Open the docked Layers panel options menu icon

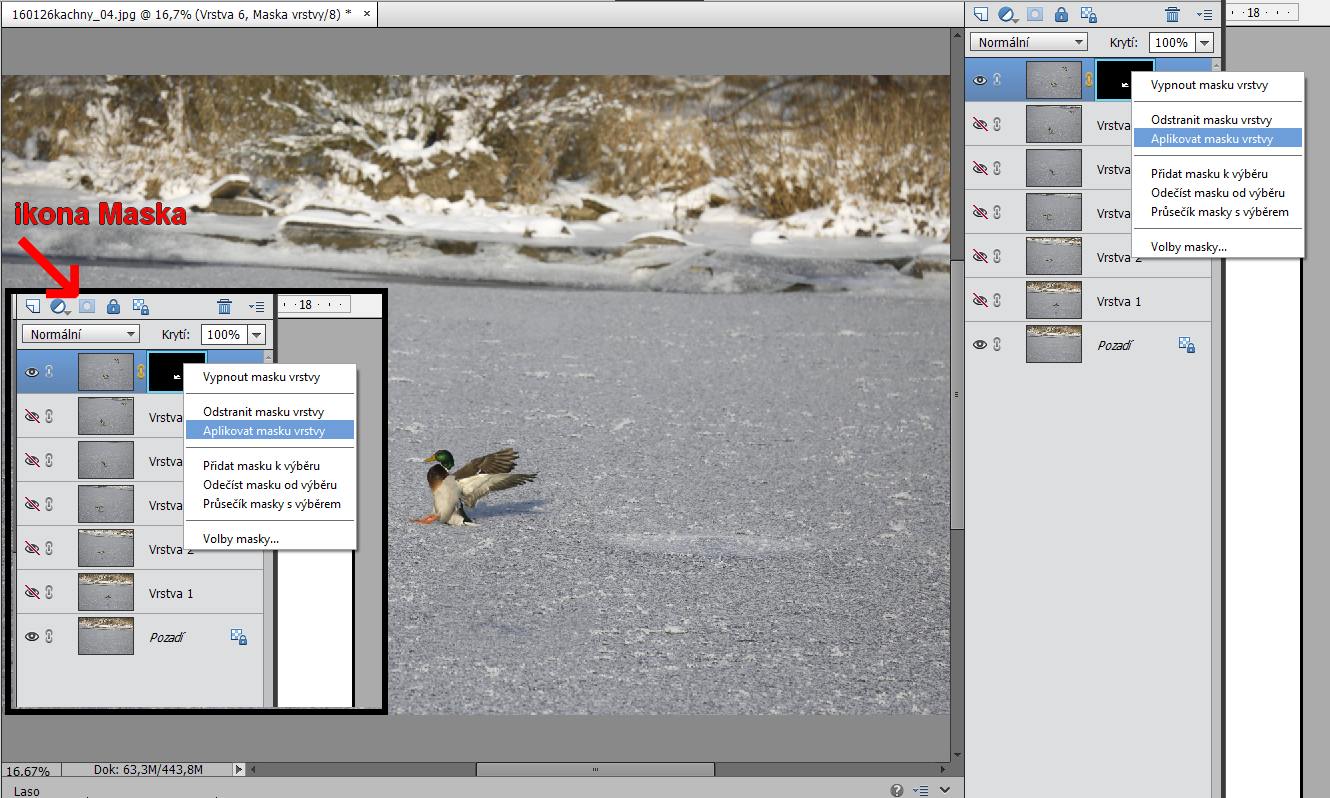pyautogui.click(x=1205, y=14)
